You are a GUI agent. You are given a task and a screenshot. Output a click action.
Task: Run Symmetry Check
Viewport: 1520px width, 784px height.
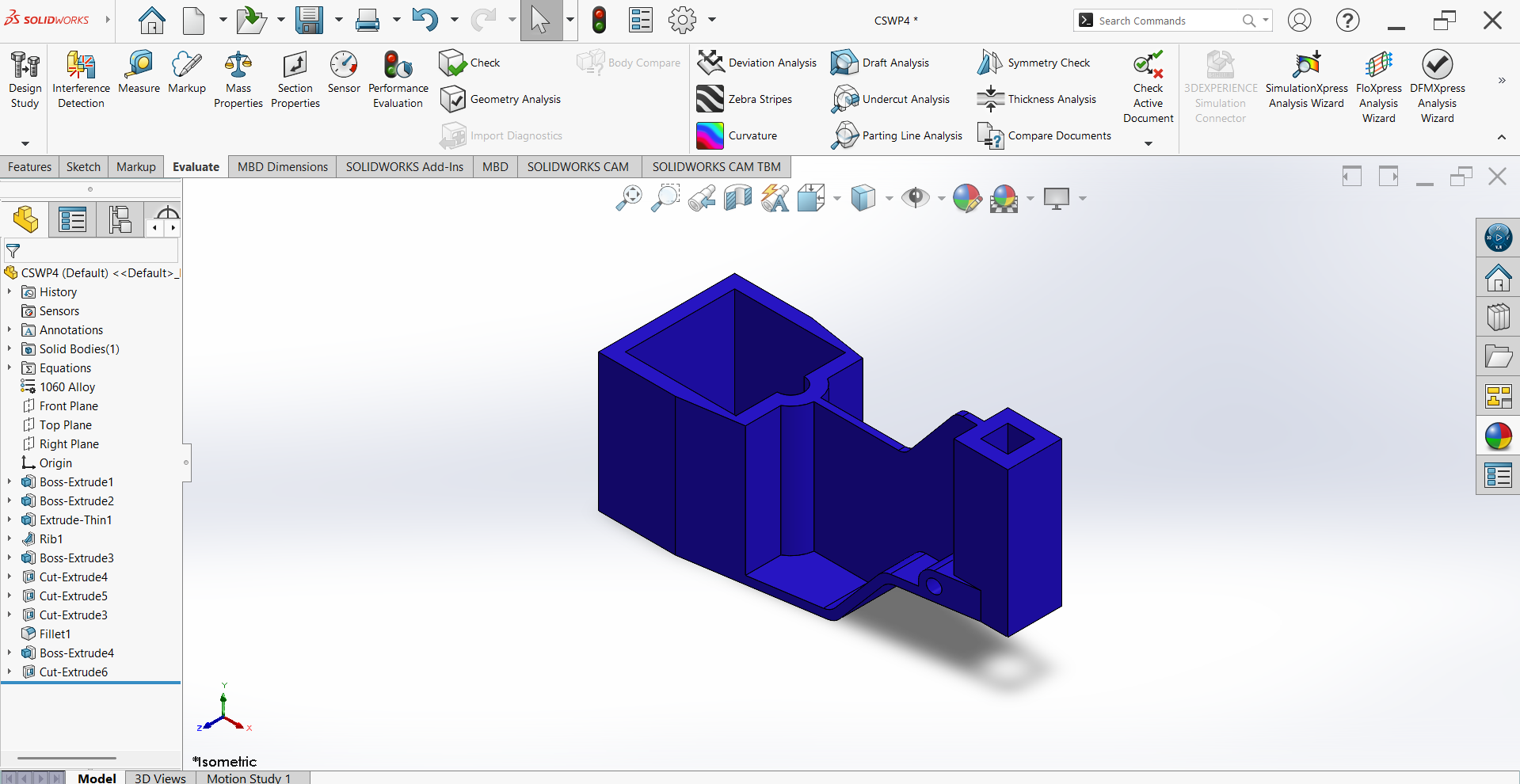tap(1034, 63)
